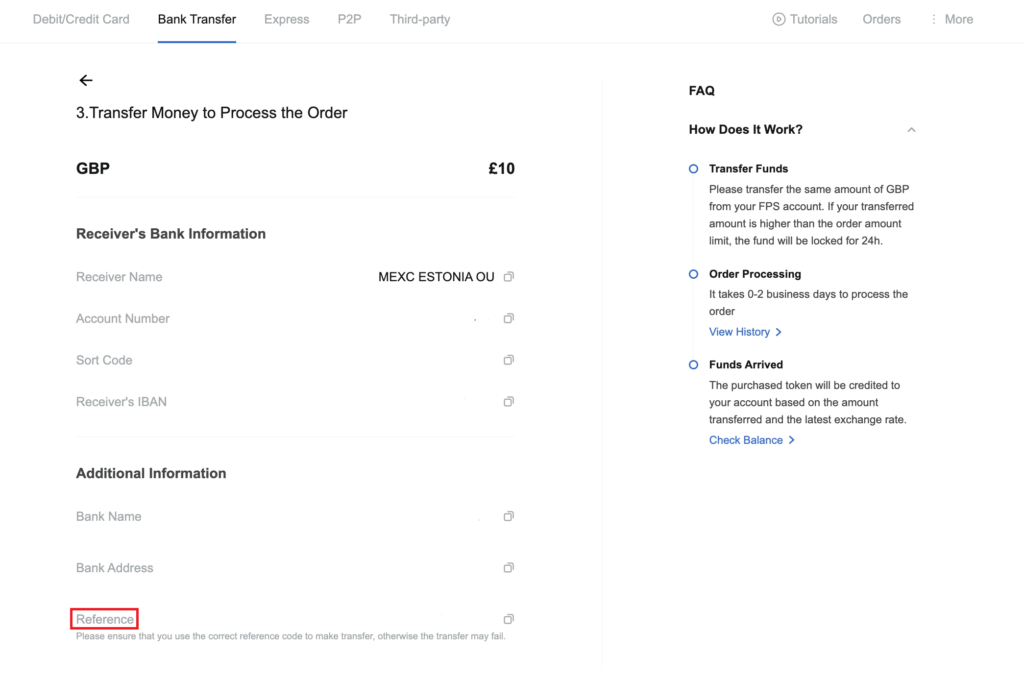Viewport: 1024px width, 679px height.
Task: Open the View History link
Action: click(x=739, y=332)
